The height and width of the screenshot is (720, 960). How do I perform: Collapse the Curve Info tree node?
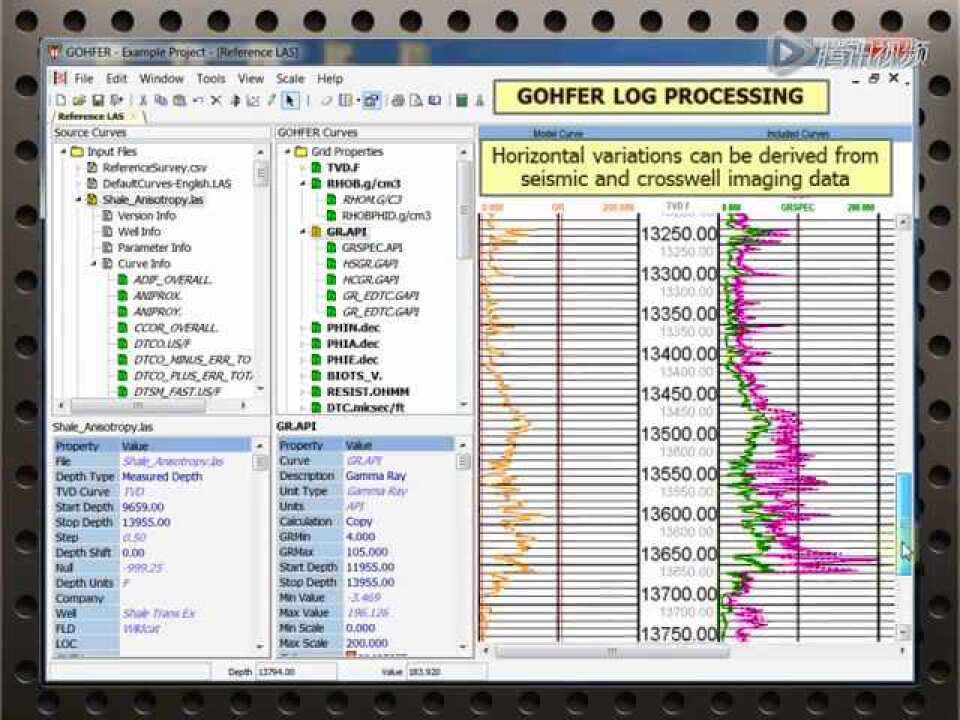[95, 264]
